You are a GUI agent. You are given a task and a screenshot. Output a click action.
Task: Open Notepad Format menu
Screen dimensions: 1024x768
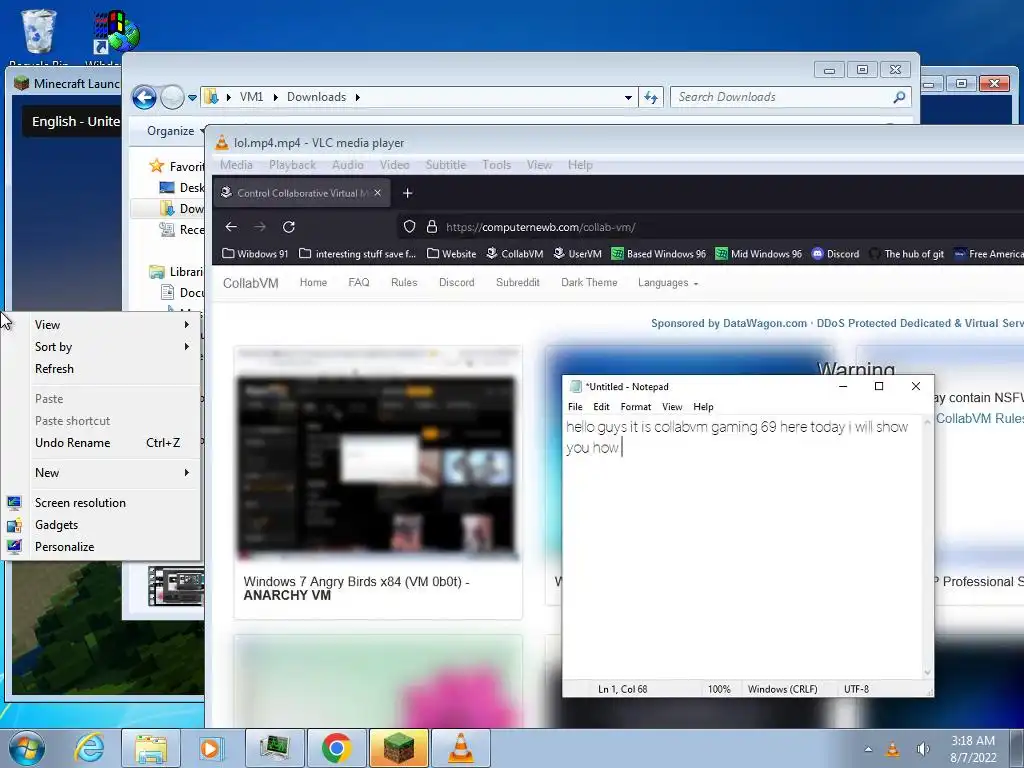636,407
